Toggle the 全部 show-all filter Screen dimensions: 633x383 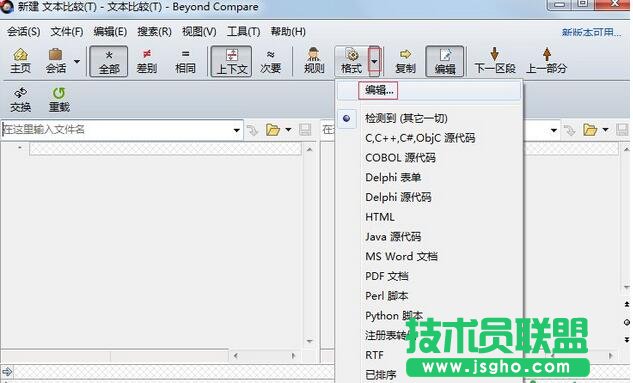[x=109, y=61]
